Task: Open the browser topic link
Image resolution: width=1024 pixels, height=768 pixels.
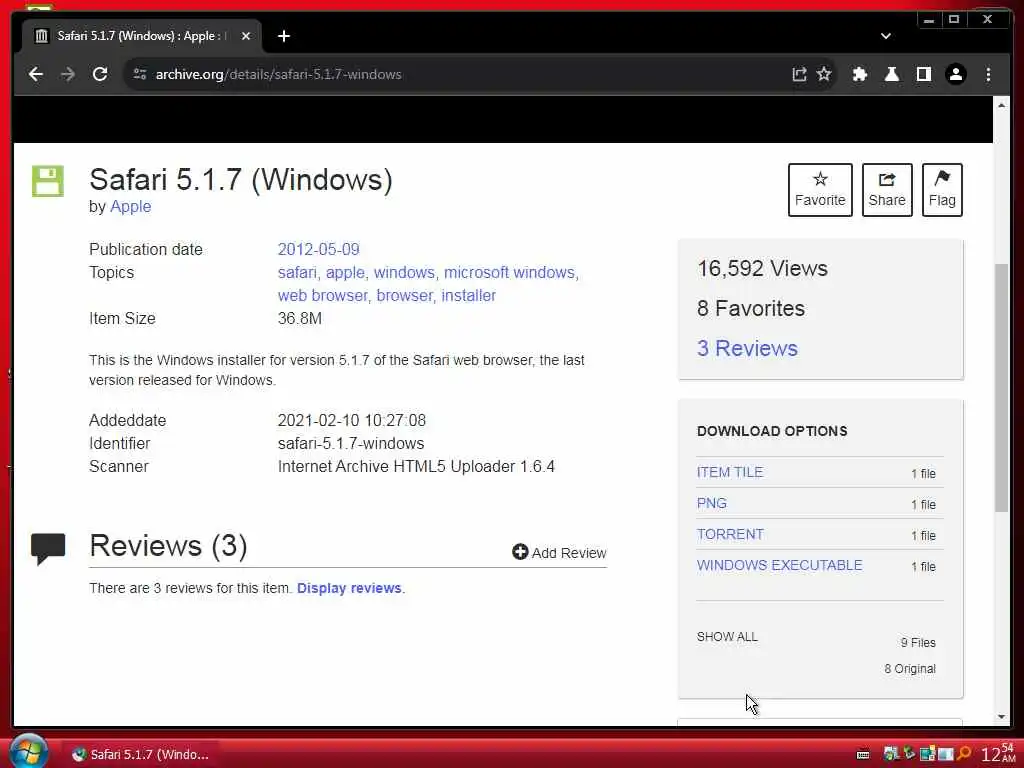Action: (406, 295)
